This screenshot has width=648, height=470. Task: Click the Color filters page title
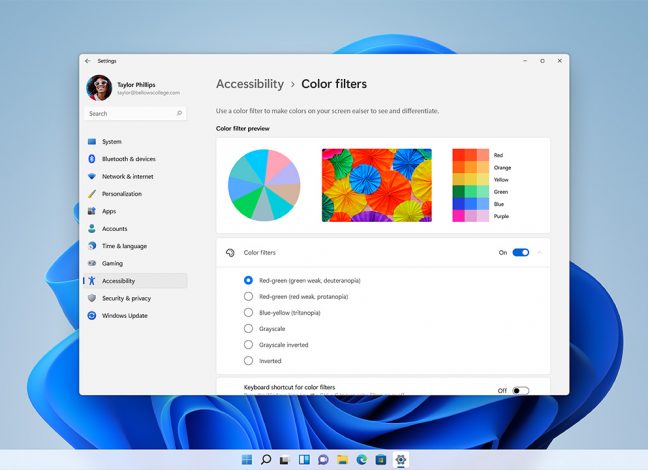click(334, 84)
